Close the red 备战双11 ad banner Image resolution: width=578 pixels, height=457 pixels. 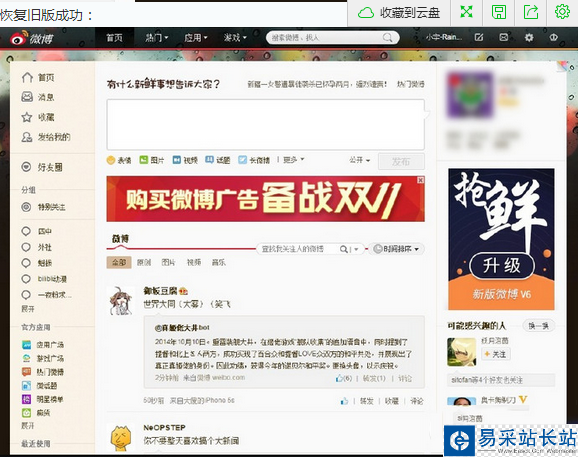[x=421, y=180]
